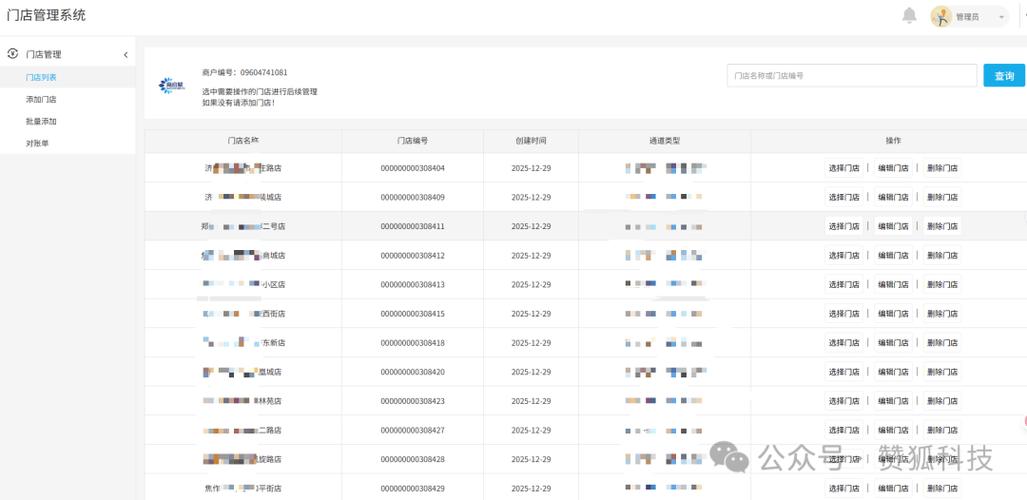
Task: Click the 门店编号 column header
Action: point(412,141)
